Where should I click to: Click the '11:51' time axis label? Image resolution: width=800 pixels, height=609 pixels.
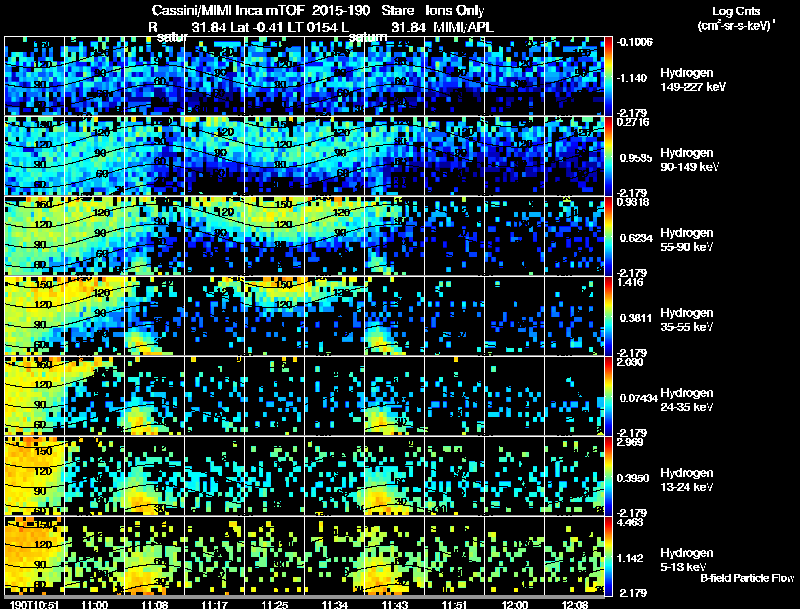pos(455,605)
